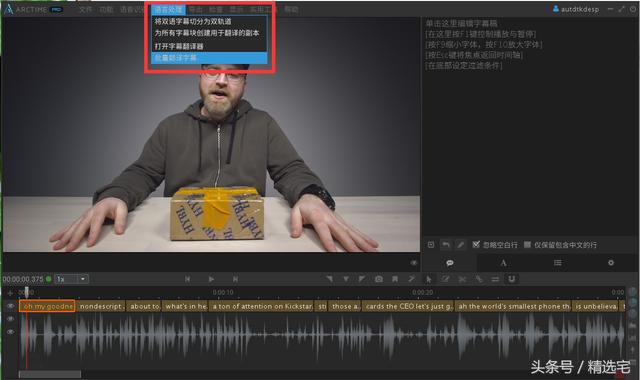Click the play button under the video
This screenshot has height=380, width=640.
tap(211, 279)
